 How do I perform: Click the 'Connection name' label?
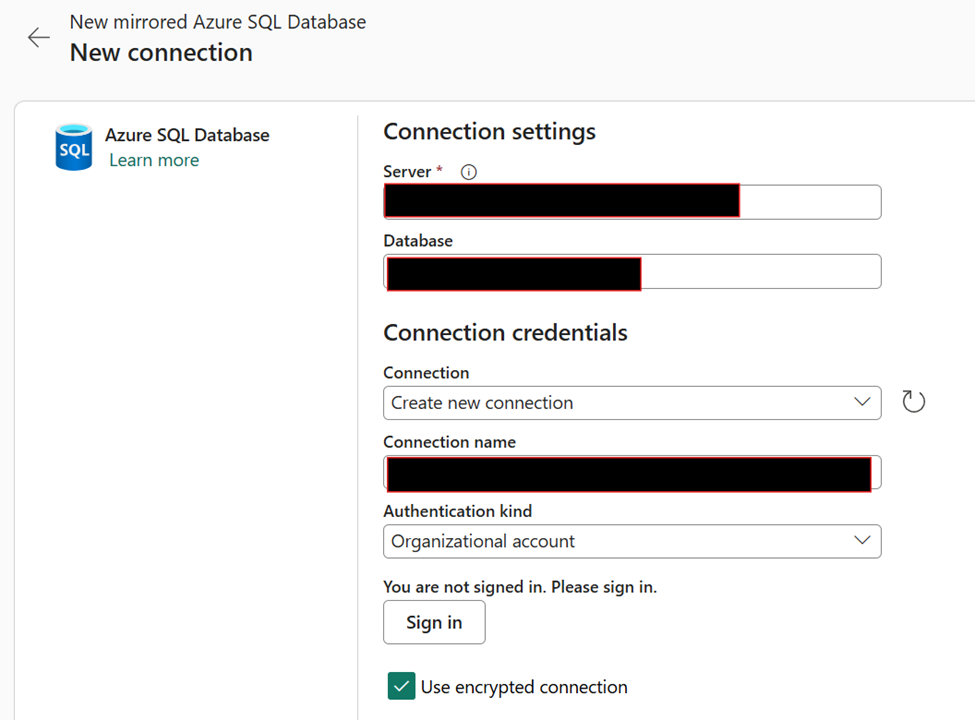(450, 442)
